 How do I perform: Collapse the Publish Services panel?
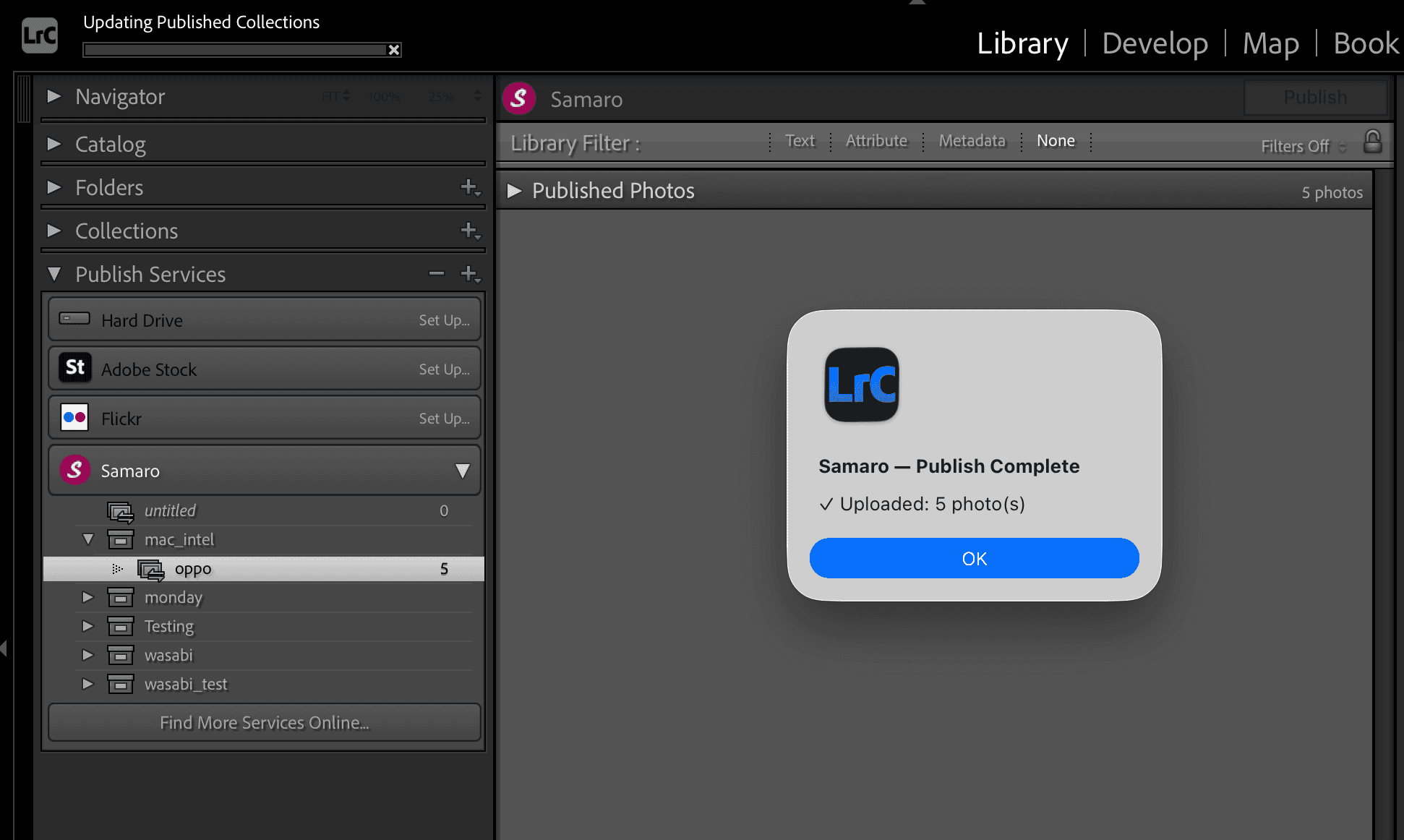[53, 274]
